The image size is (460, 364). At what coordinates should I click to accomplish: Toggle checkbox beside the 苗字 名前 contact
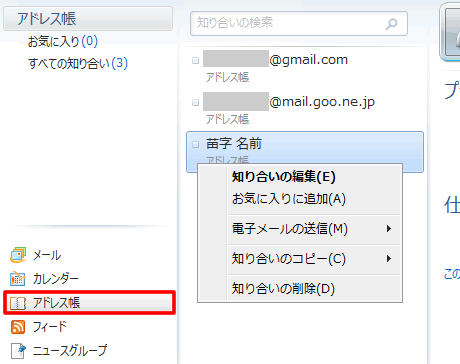tap(196, 144)
